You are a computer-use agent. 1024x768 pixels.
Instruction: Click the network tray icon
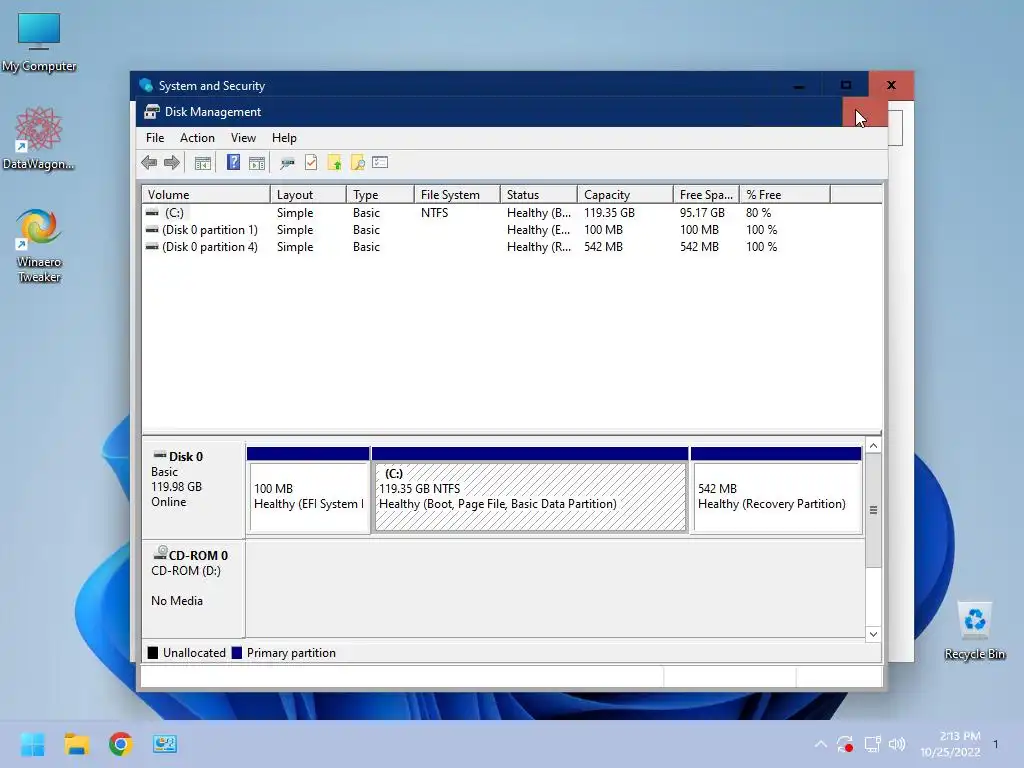click(x=872, y=744)
